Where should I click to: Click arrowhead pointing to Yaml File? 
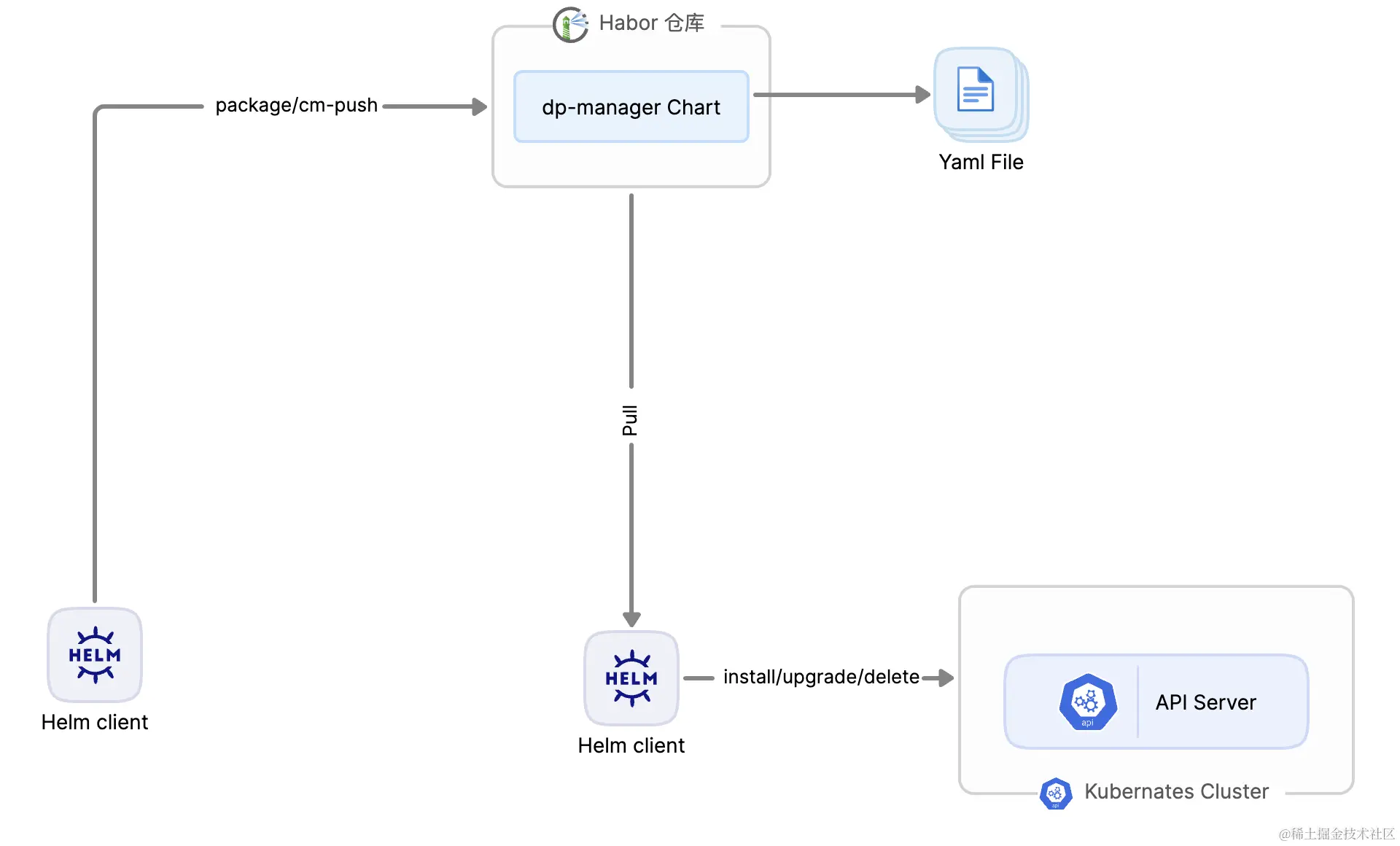coord(923,95)
